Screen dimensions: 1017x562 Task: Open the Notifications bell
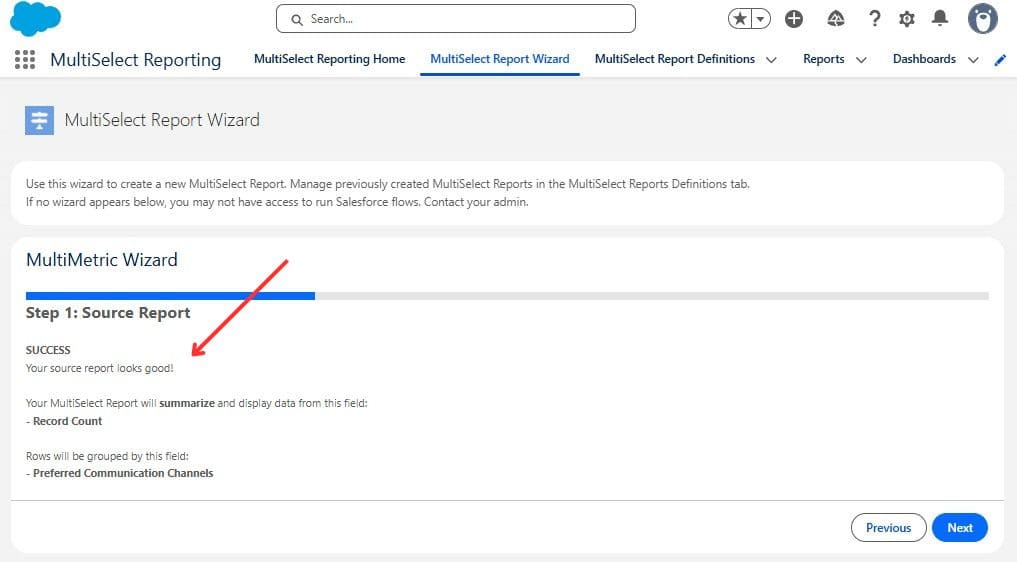pyautogui.click(x=940, y=18)
